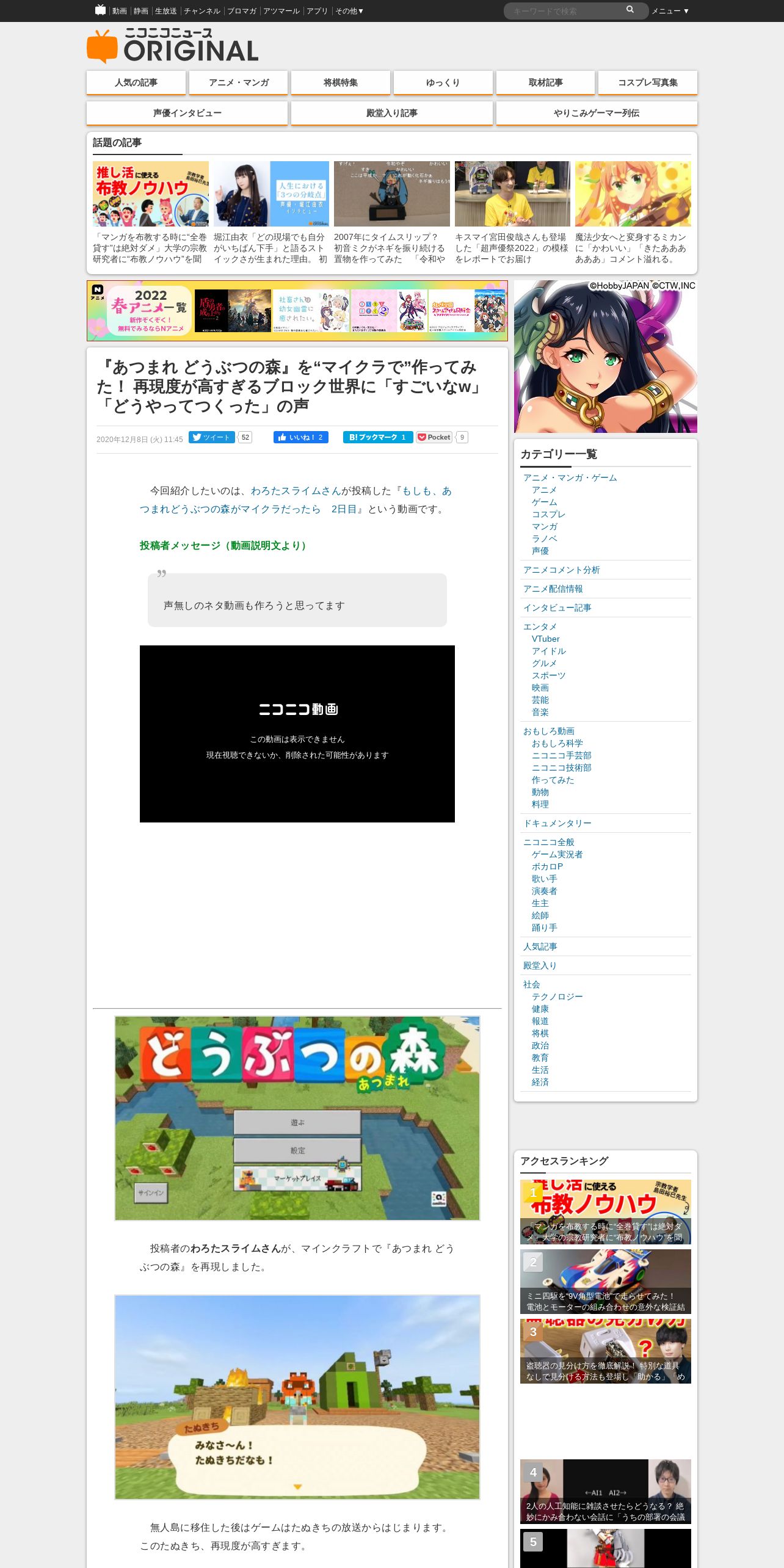Open the インタビュー記事 category
The width and height of the screenshot is (784, 1568).
point(557,608)
